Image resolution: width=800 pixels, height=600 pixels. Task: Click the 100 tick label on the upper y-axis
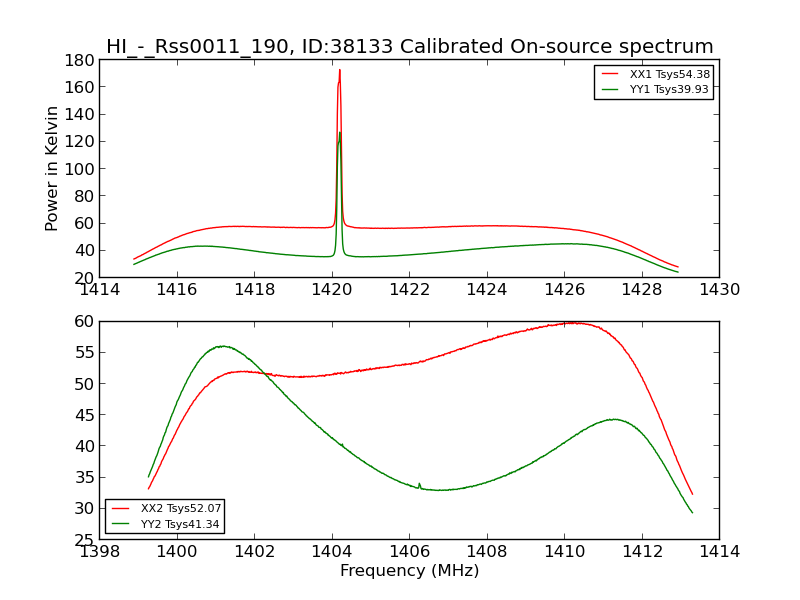79,169
